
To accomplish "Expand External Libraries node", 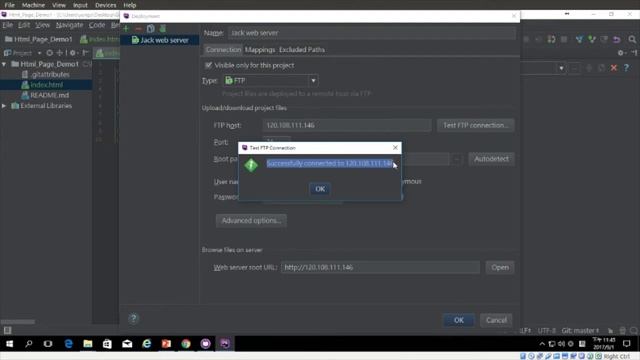I will 4,106.
